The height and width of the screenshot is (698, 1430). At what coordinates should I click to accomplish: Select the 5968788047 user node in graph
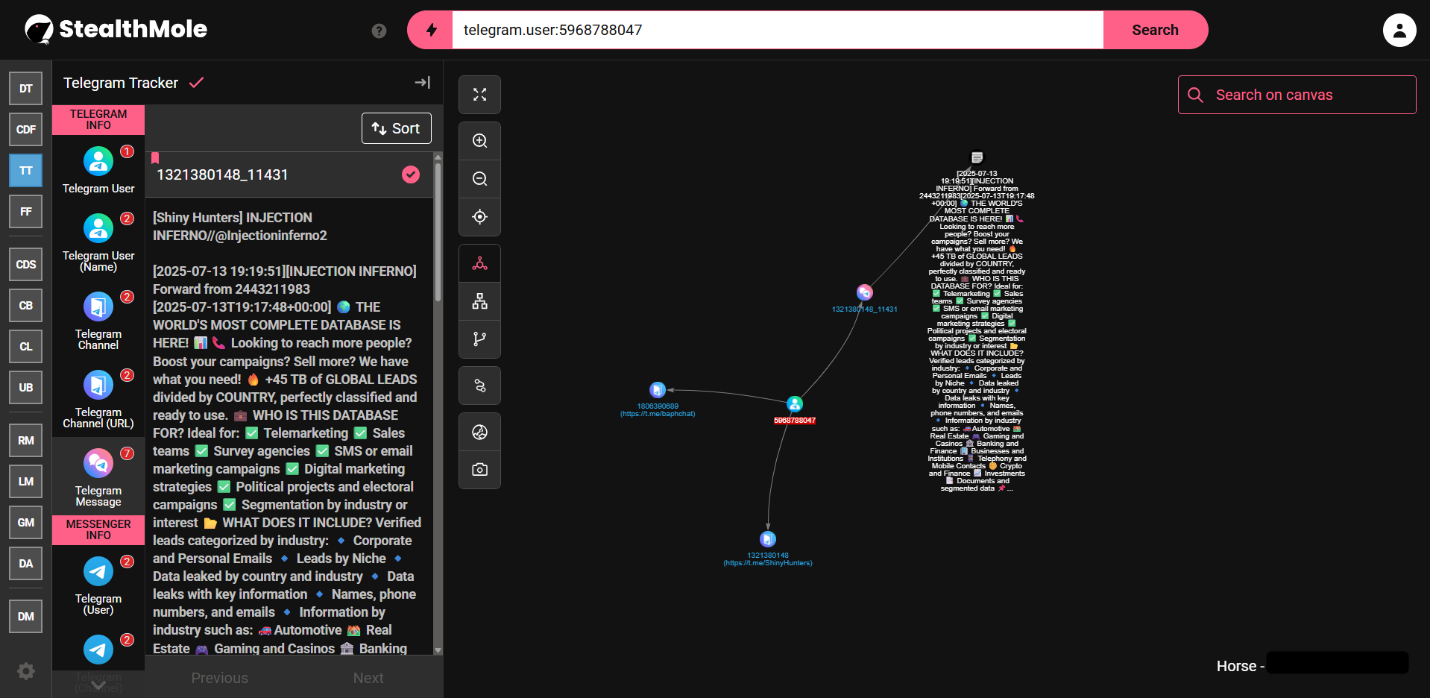click(794, 404)
